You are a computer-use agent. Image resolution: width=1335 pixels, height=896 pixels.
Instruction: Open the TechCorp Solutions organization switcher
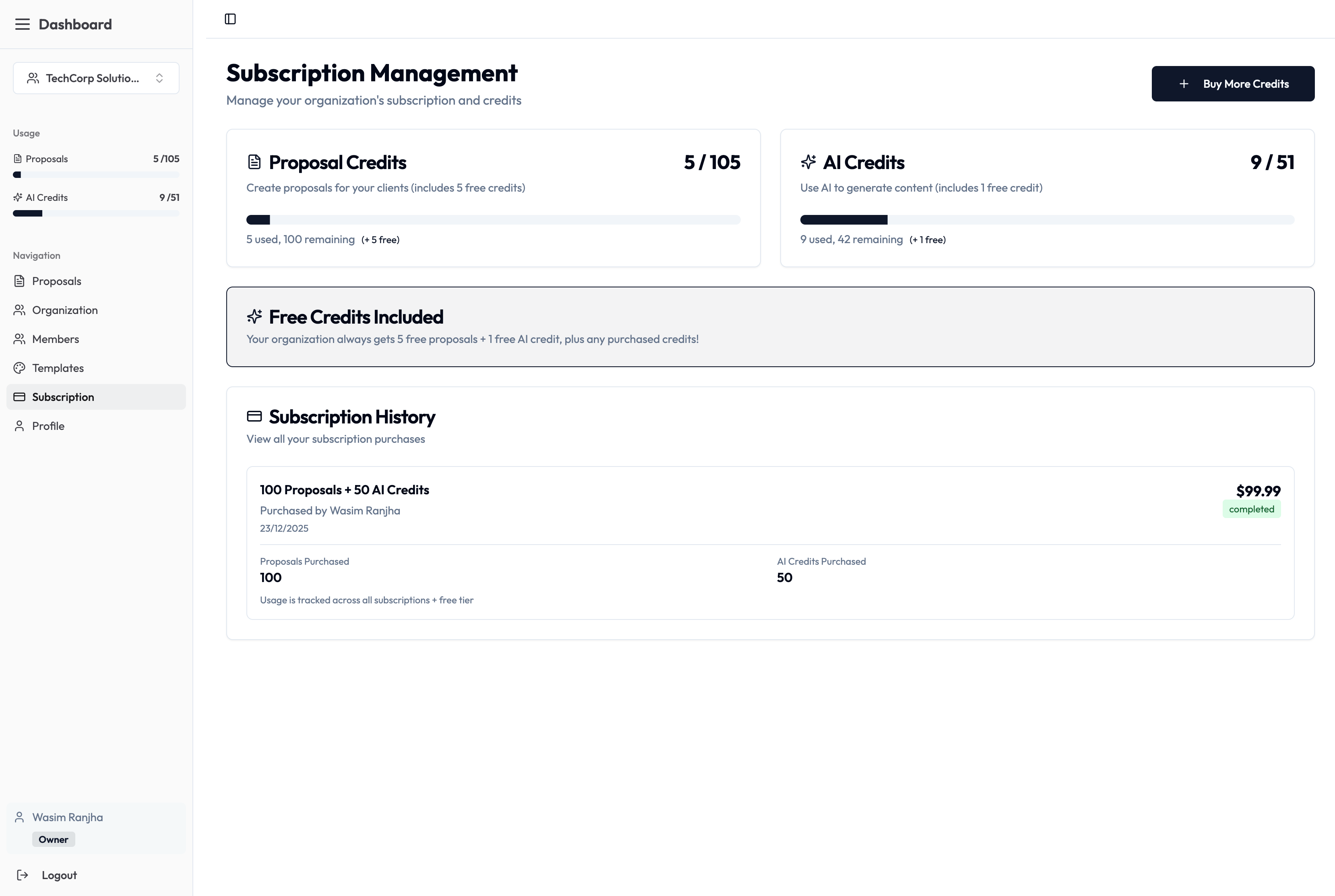click(91, 78)
